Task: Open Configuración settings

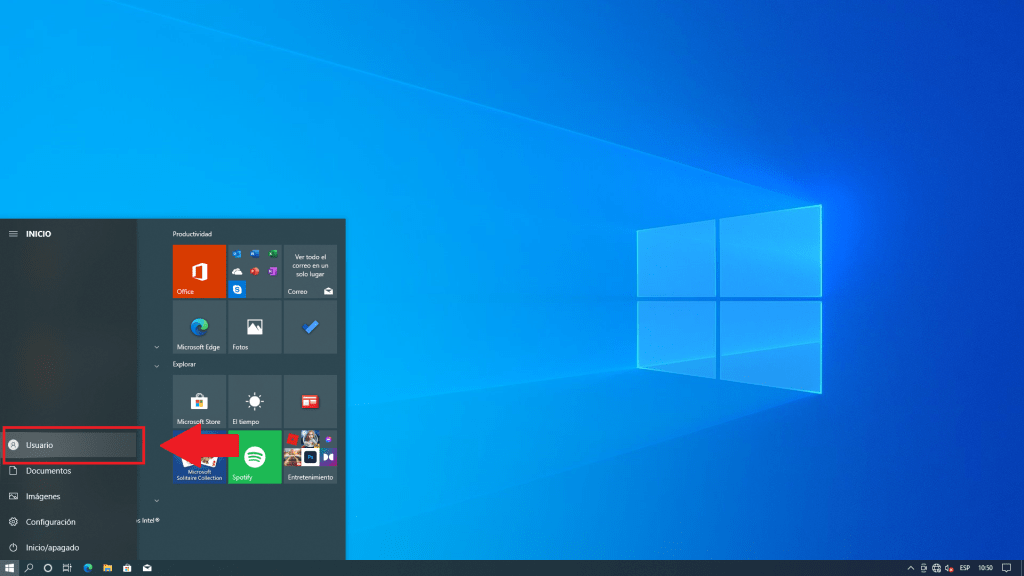Action: pyautogui.click(x=50, y=522)
